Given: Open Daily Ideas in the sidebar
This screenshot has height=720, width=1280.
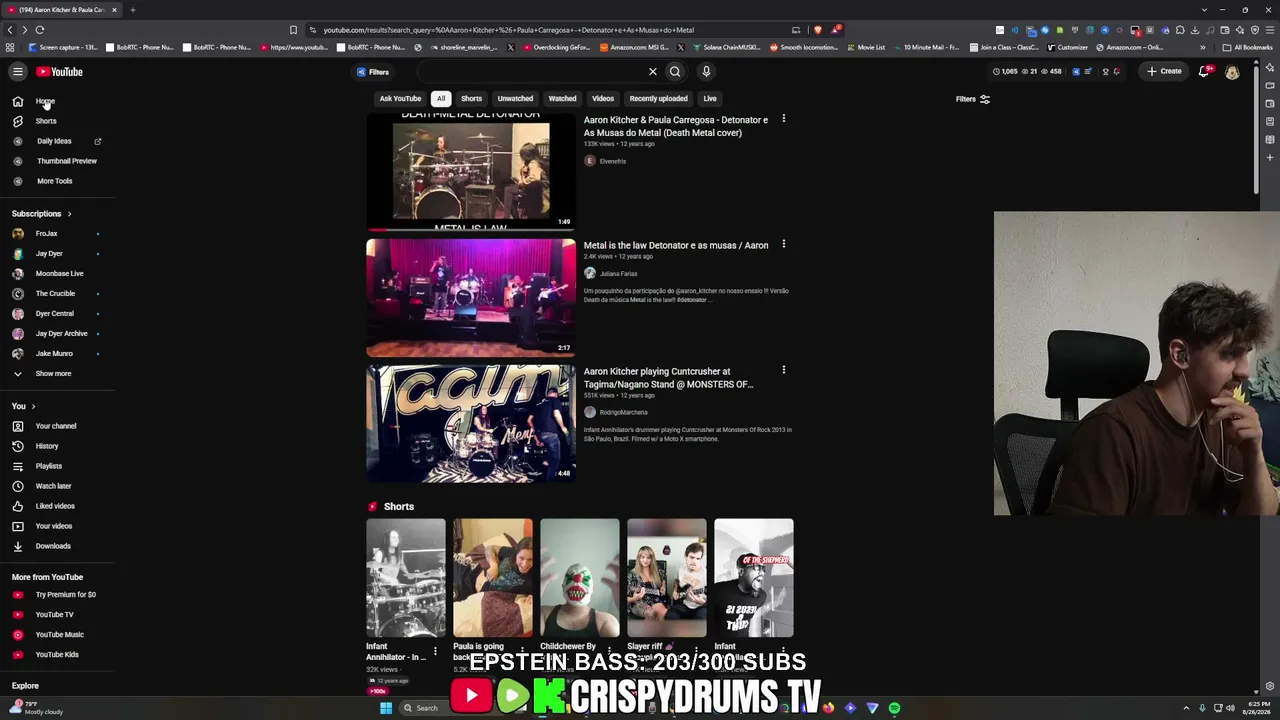Looking at the screenshot, I should (57, 141).
